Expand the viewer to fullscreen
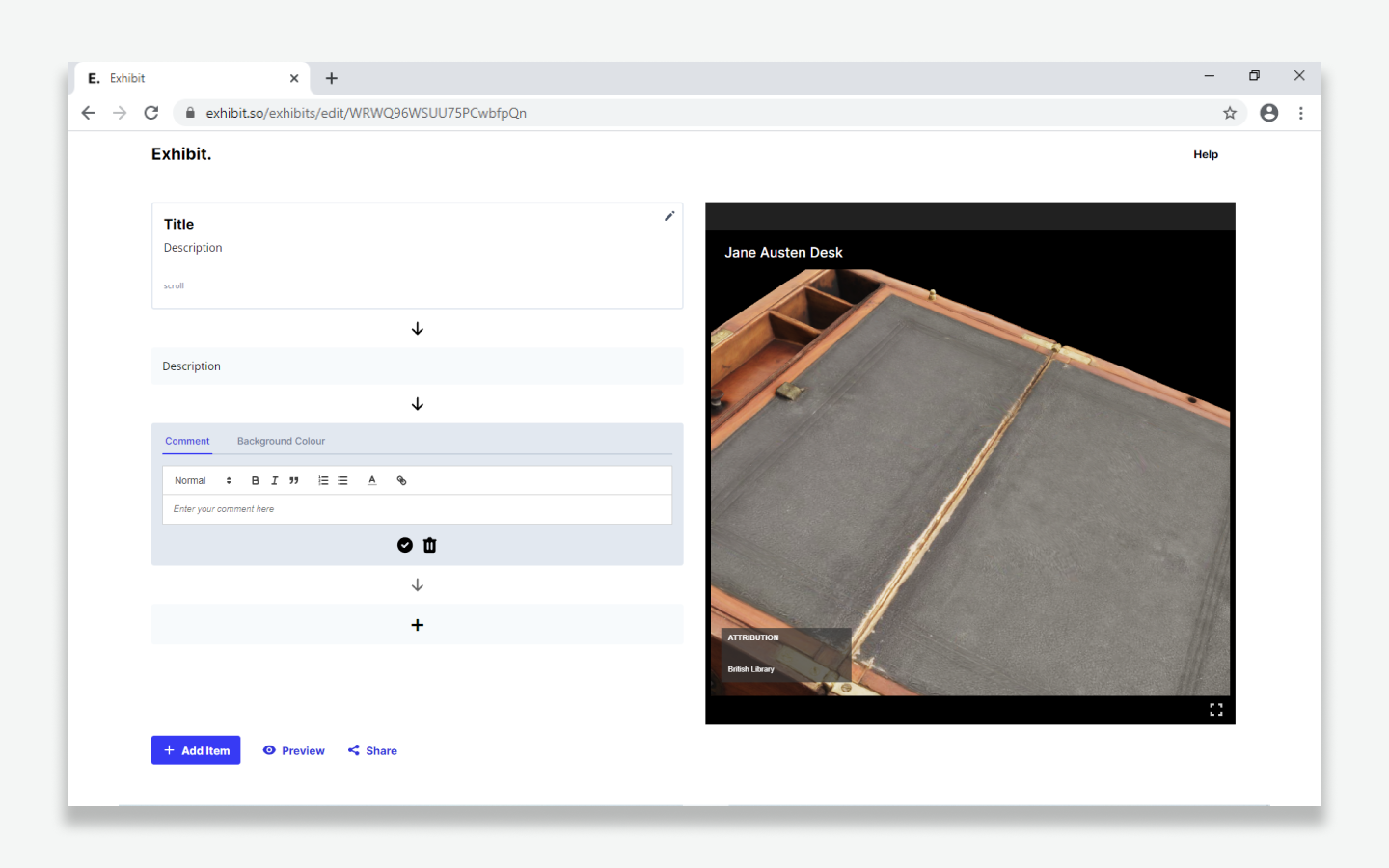This screenshot has width=1389, height=868. point(1215,709)
